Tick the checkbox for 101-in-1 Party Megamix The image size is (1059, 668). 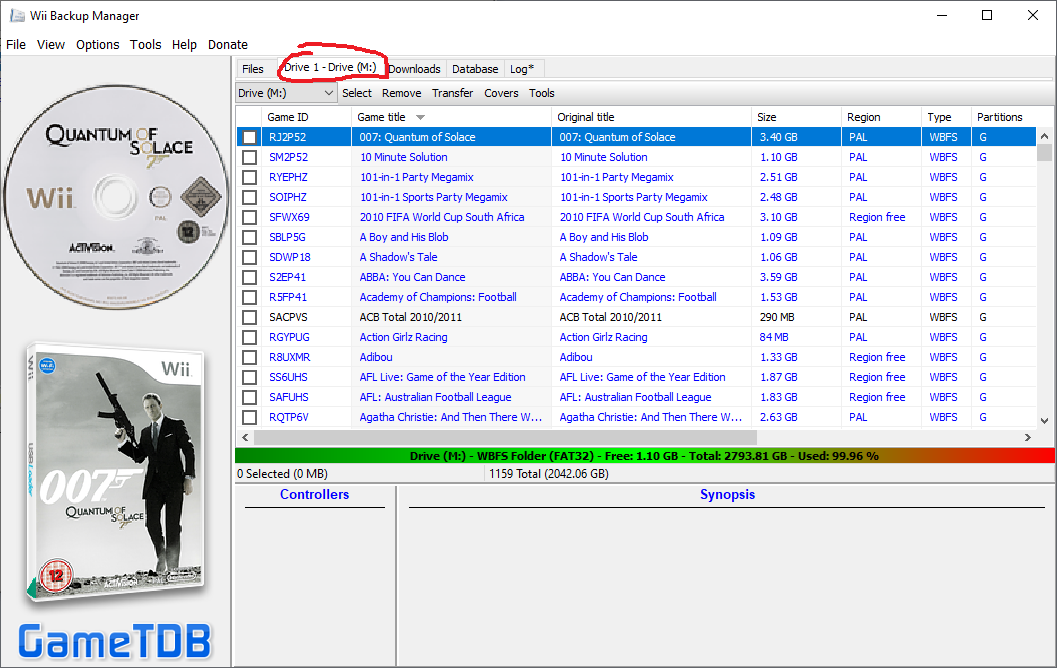[x=249, y=177]
